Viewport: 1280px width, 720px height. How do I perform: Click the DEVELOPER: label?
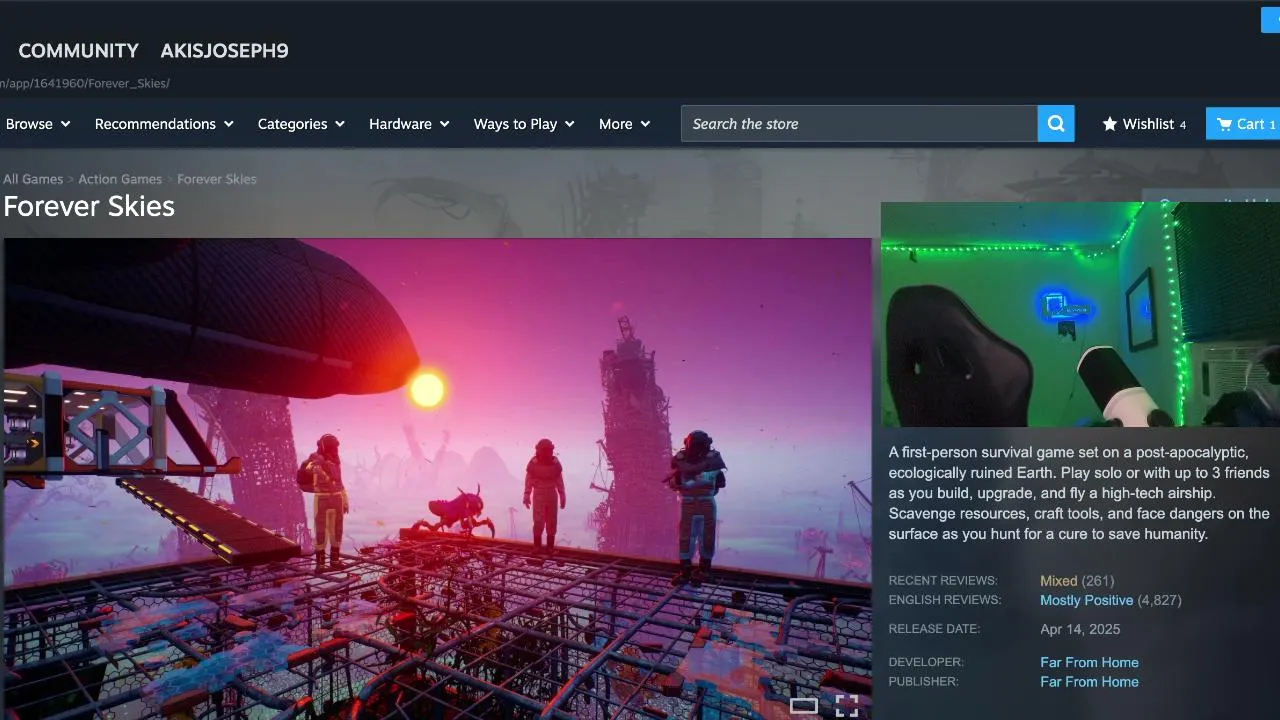[x=926, y=663]
